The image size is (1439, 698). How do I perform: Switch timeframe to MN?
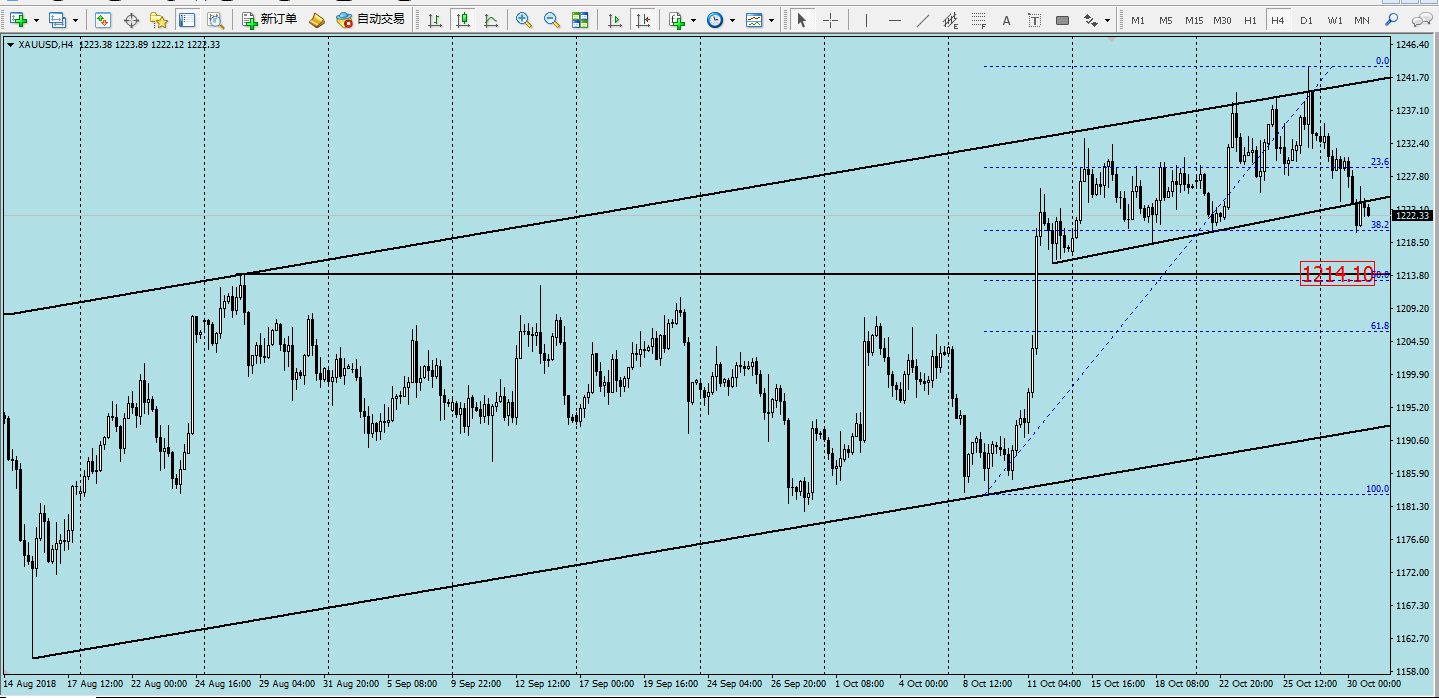(x=1362, y=20)
